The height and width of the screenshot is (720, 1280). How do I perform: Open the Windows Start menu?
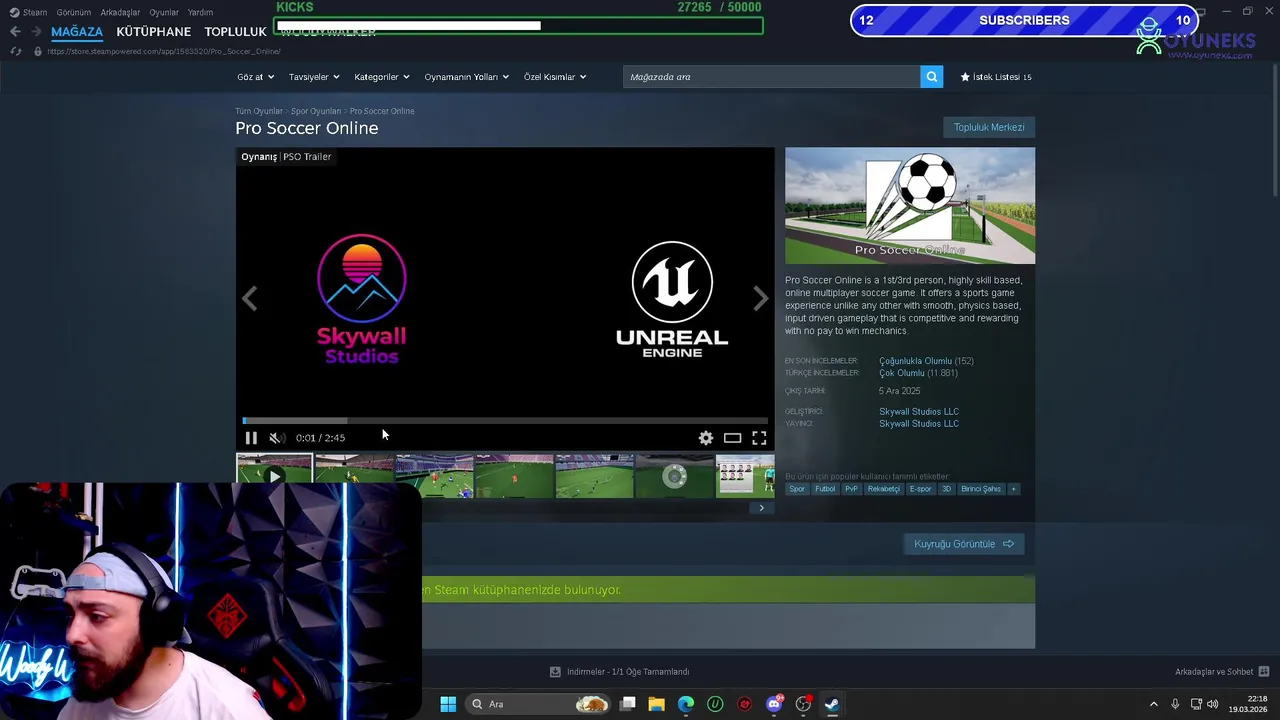click(448, 704)
